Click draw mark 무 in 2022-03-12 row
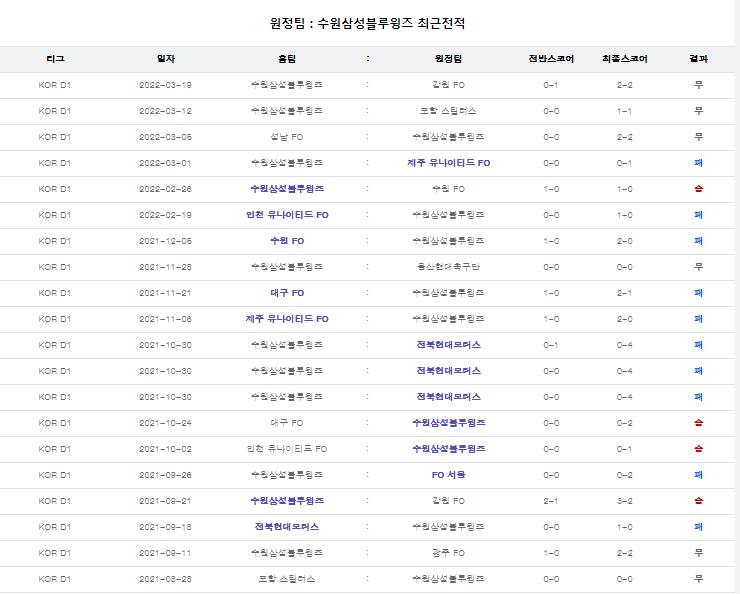The height and width of the screenshot is (594, 740). 698,111
